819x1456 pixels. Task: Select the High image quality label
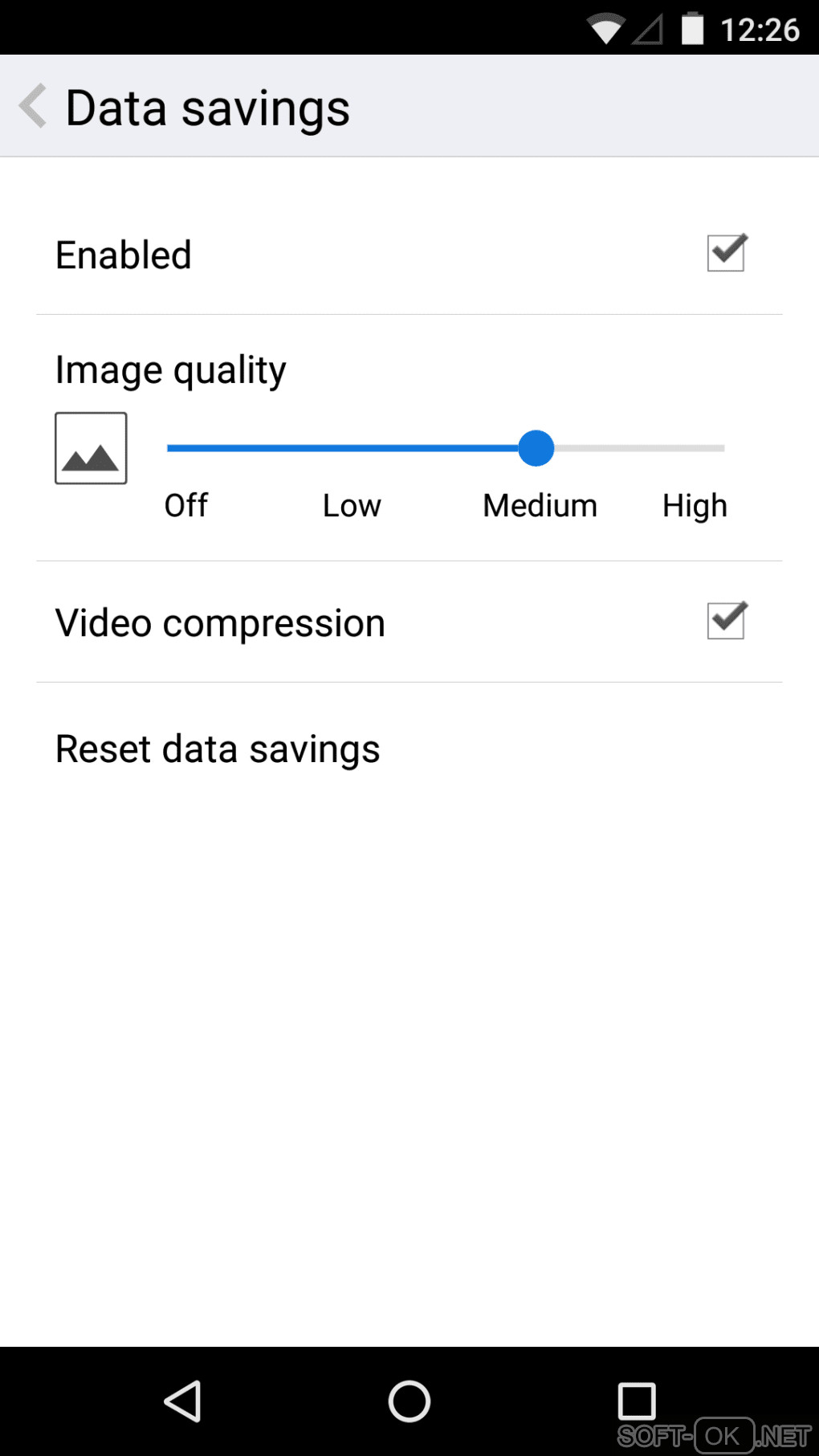(x=695, y=505)
